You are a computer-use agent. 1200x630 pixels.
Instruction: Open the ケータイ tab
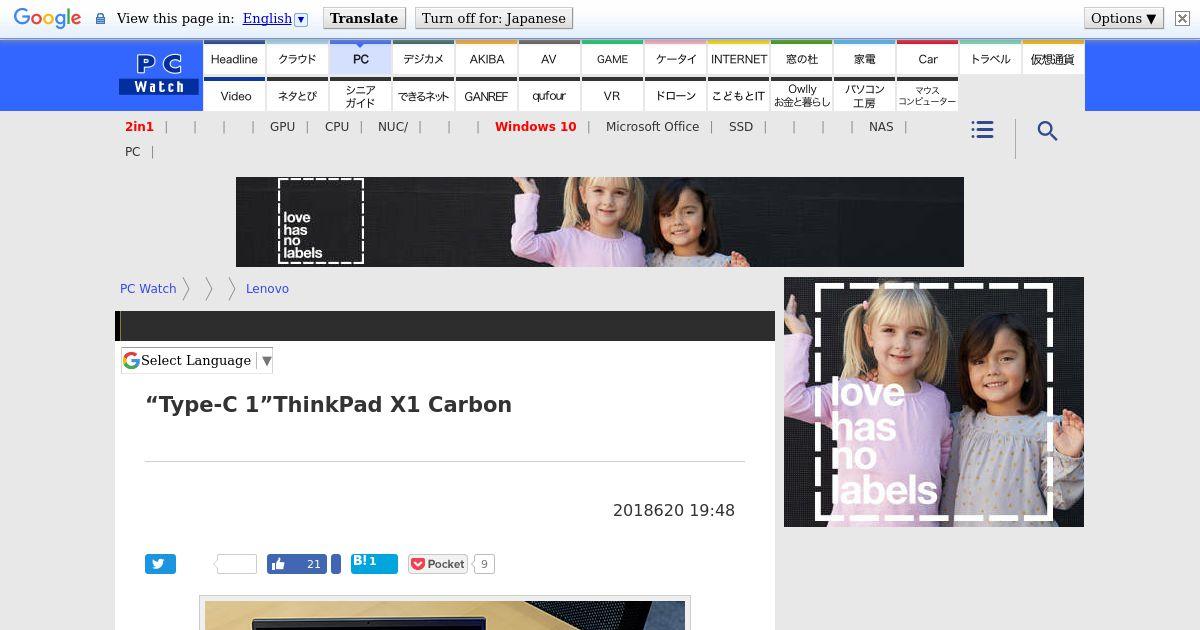[675, 58]
